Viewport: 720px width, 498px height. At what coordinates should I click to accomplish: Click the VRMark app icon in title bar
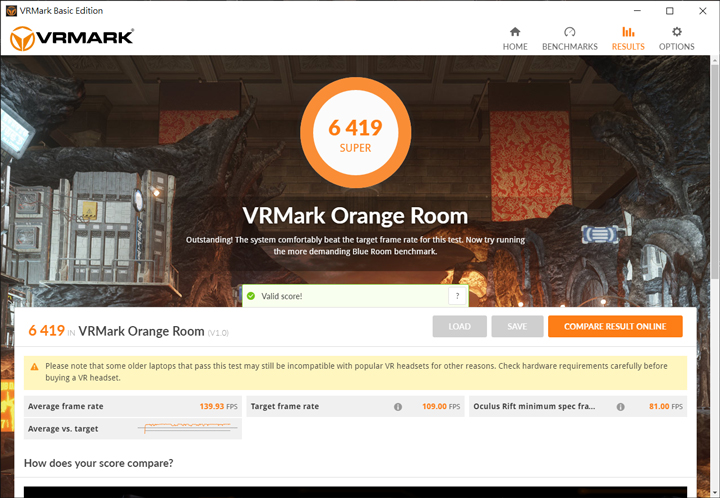point(11,11)
